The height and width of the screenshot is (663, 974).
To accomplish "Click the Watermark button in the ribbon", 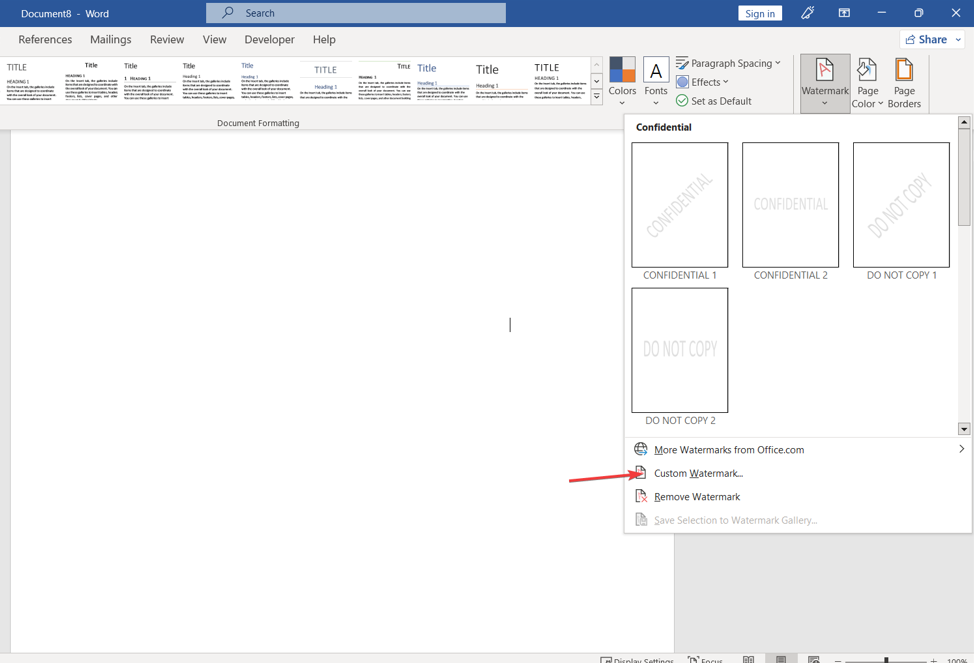I will click(x=825, y=83).
